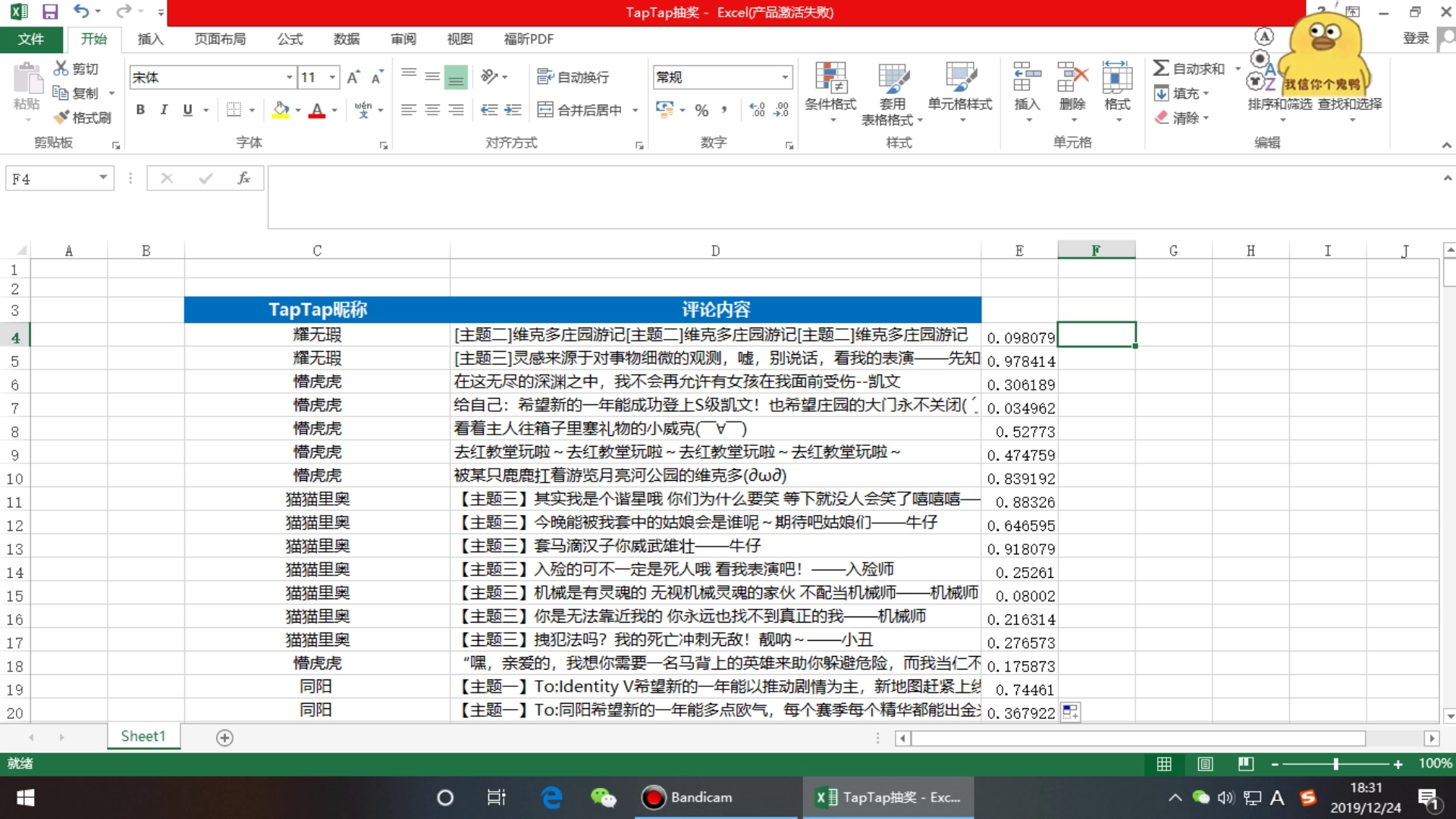Open the font size dropdown showing 11
1456x819 pixels.
click(332, 77)
